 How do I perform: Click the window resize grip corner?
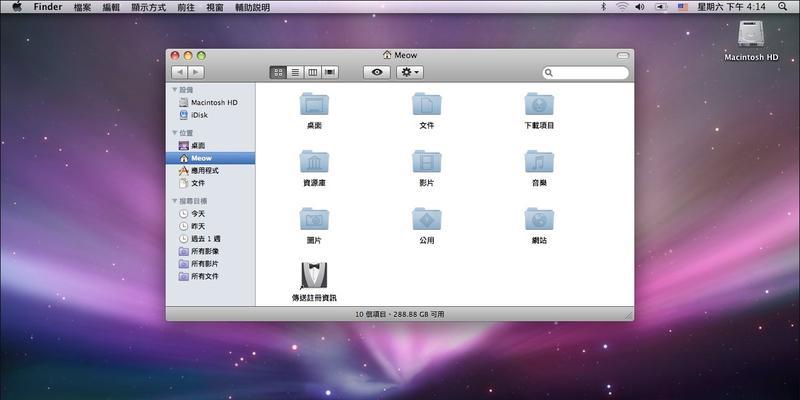629,316
